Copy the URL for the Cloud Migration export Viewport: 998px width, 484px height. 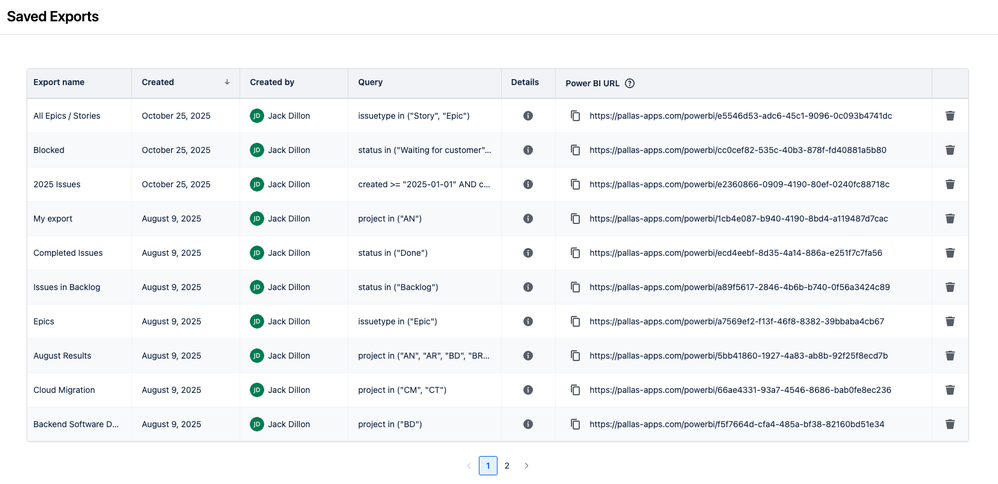pyautogui.click(x=575, y=390)
